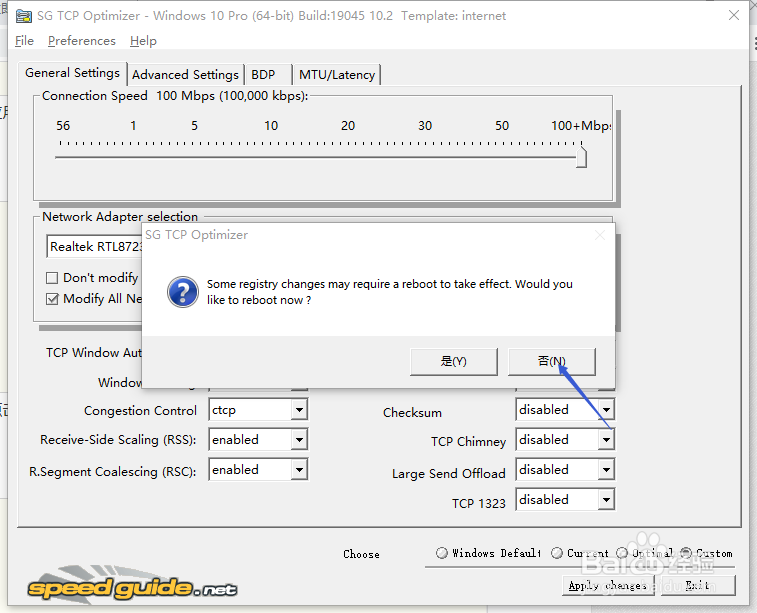Click the question mark icon in dialog
The image size is (757, 613).
click(x=182, y=292)
